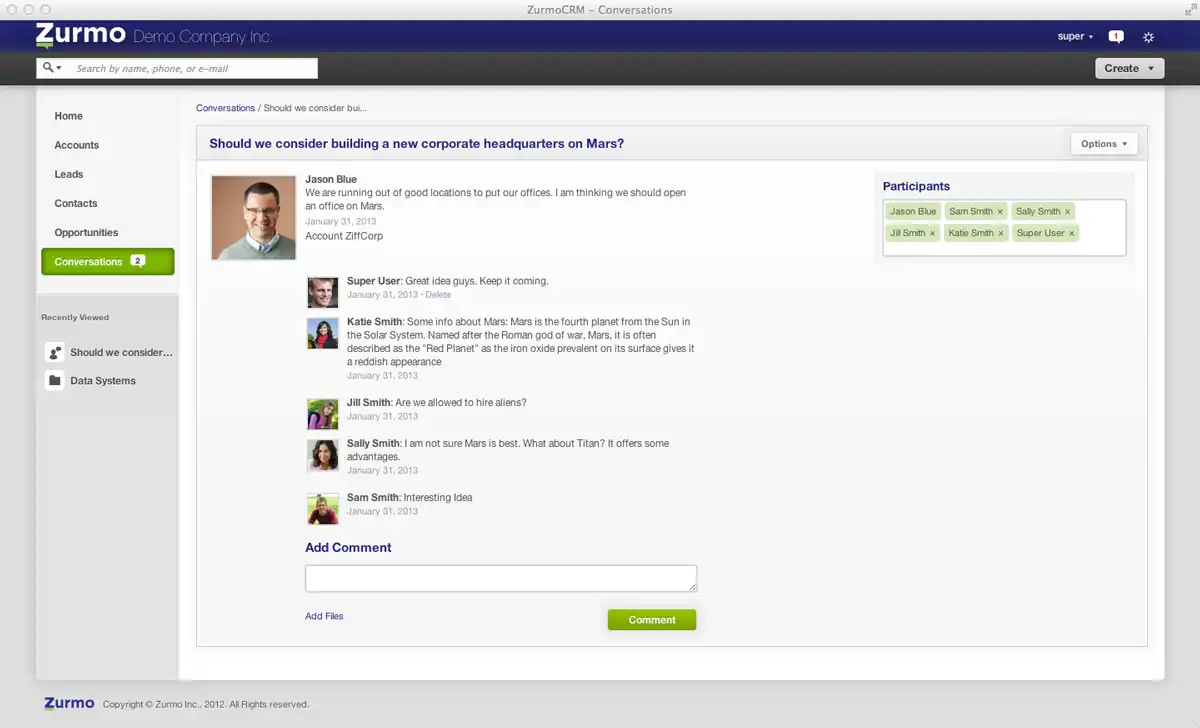Open the Create dropdown button
This screenshot has width=1200, height=728.
click(x=1130, y=68)
